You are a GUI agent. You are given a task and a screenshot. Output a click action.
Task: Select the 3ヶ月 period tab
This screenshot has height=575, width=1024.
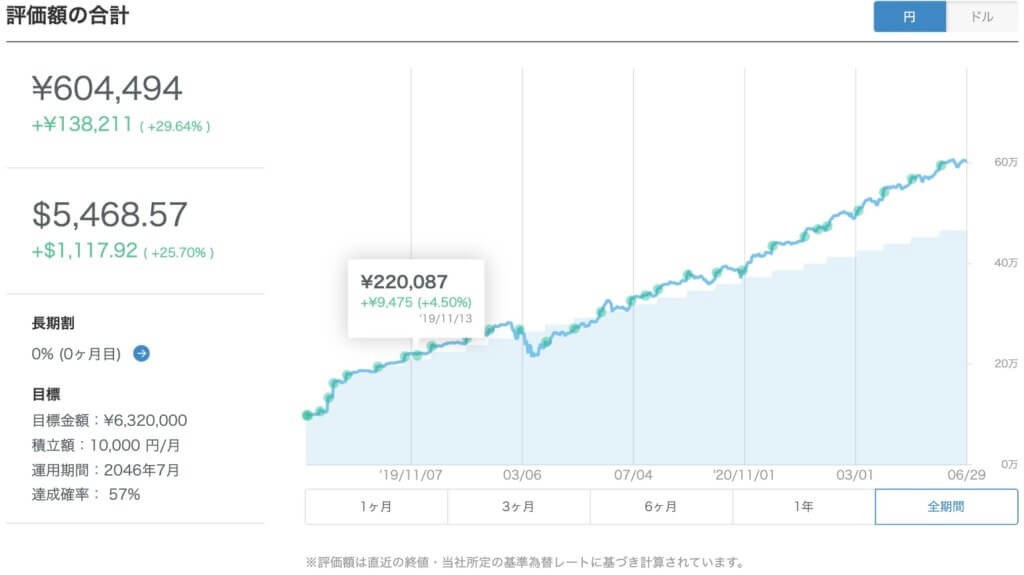pos(519,506)
